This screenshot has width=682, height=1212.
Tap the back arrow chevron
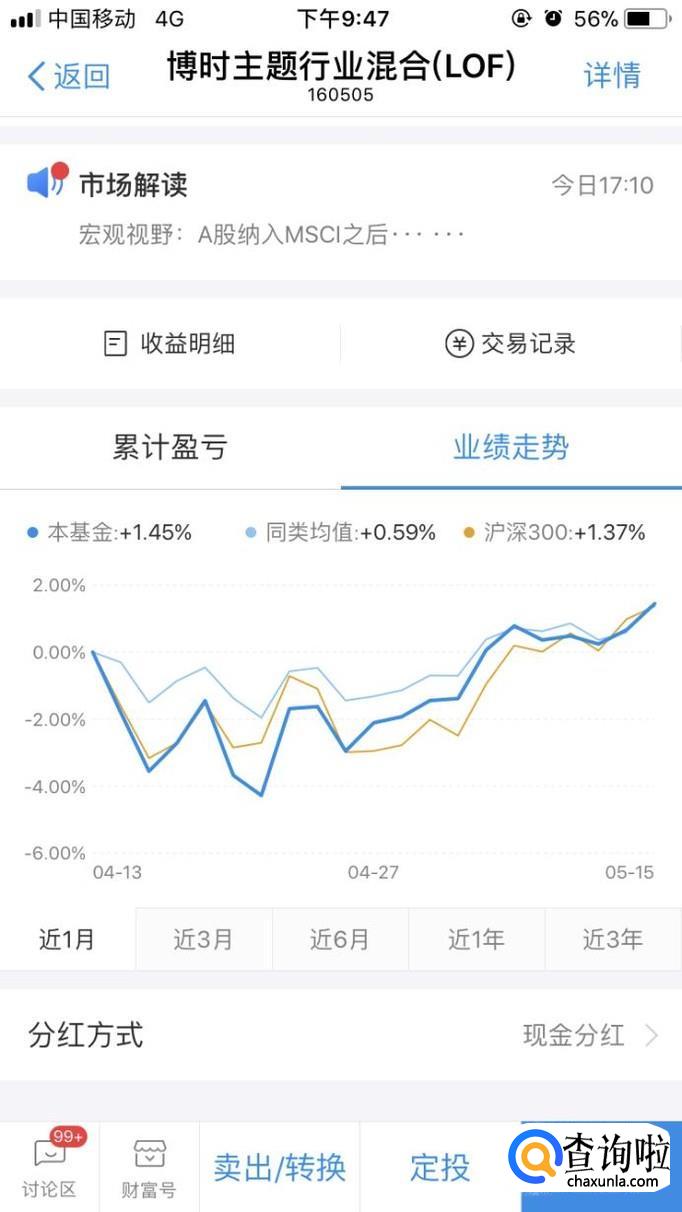click(38, 76)
